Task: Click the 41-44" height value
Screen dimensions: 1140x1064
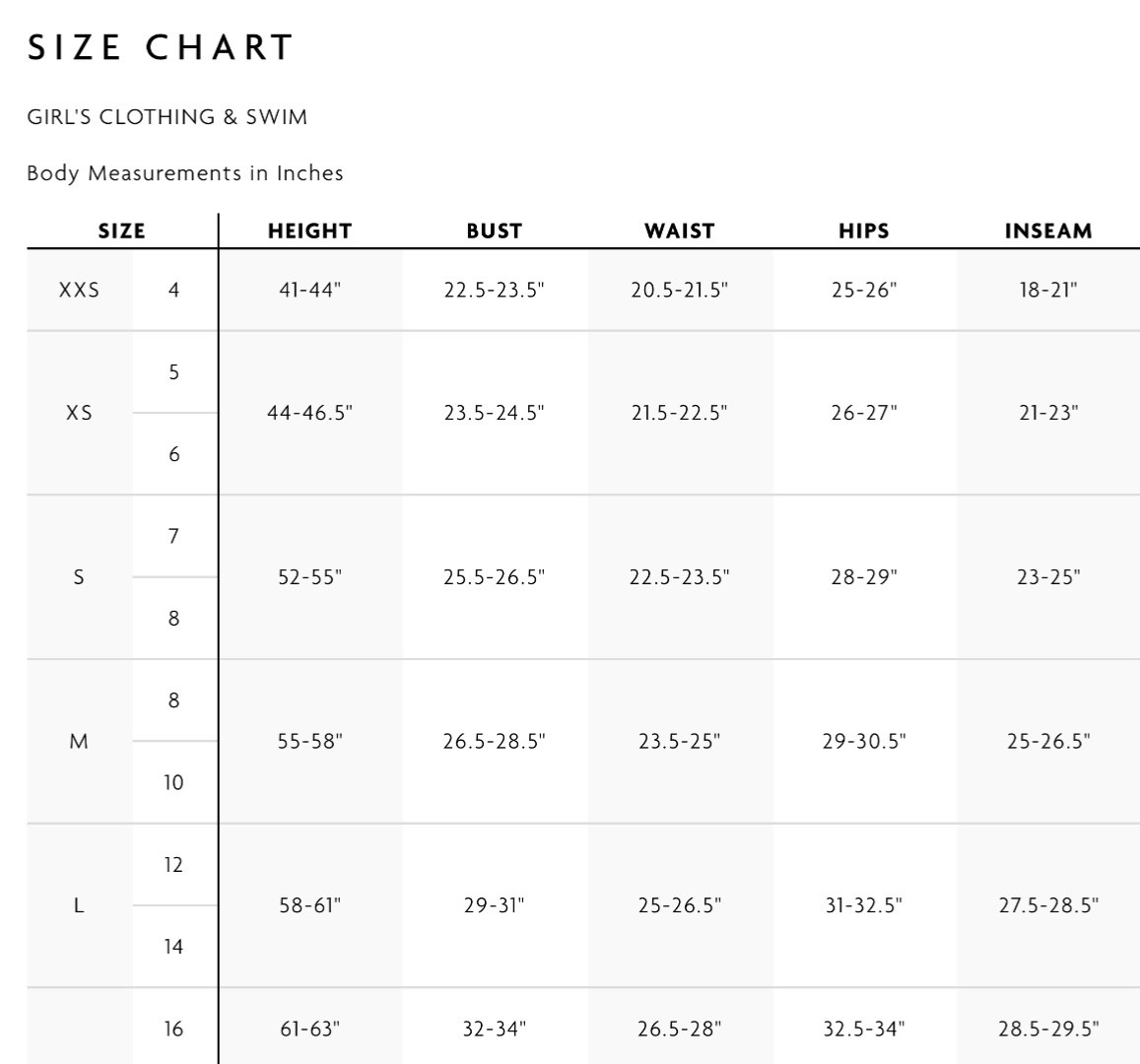Action: [x=309, y=291]
